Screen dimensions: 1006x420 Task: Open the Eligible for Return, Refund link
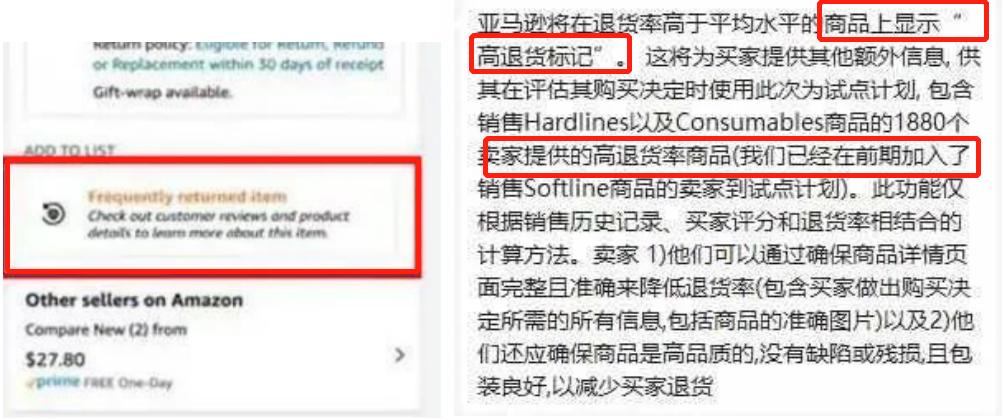[x=289, y=46]
